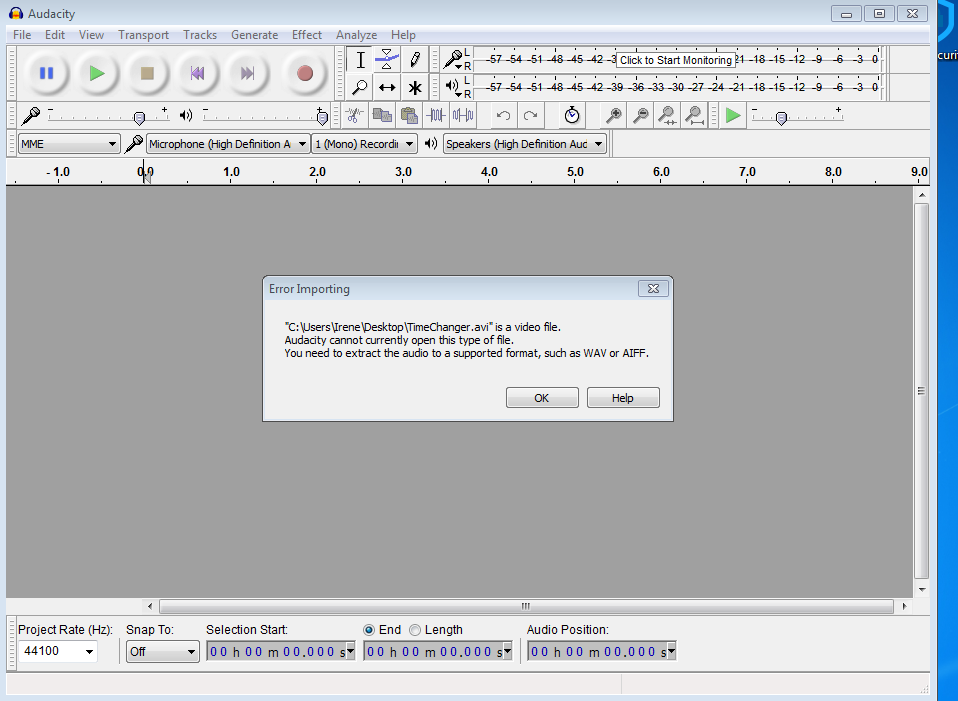Open the Tracks menu
This screenshot has width=958, height=701.
[200, 35]
